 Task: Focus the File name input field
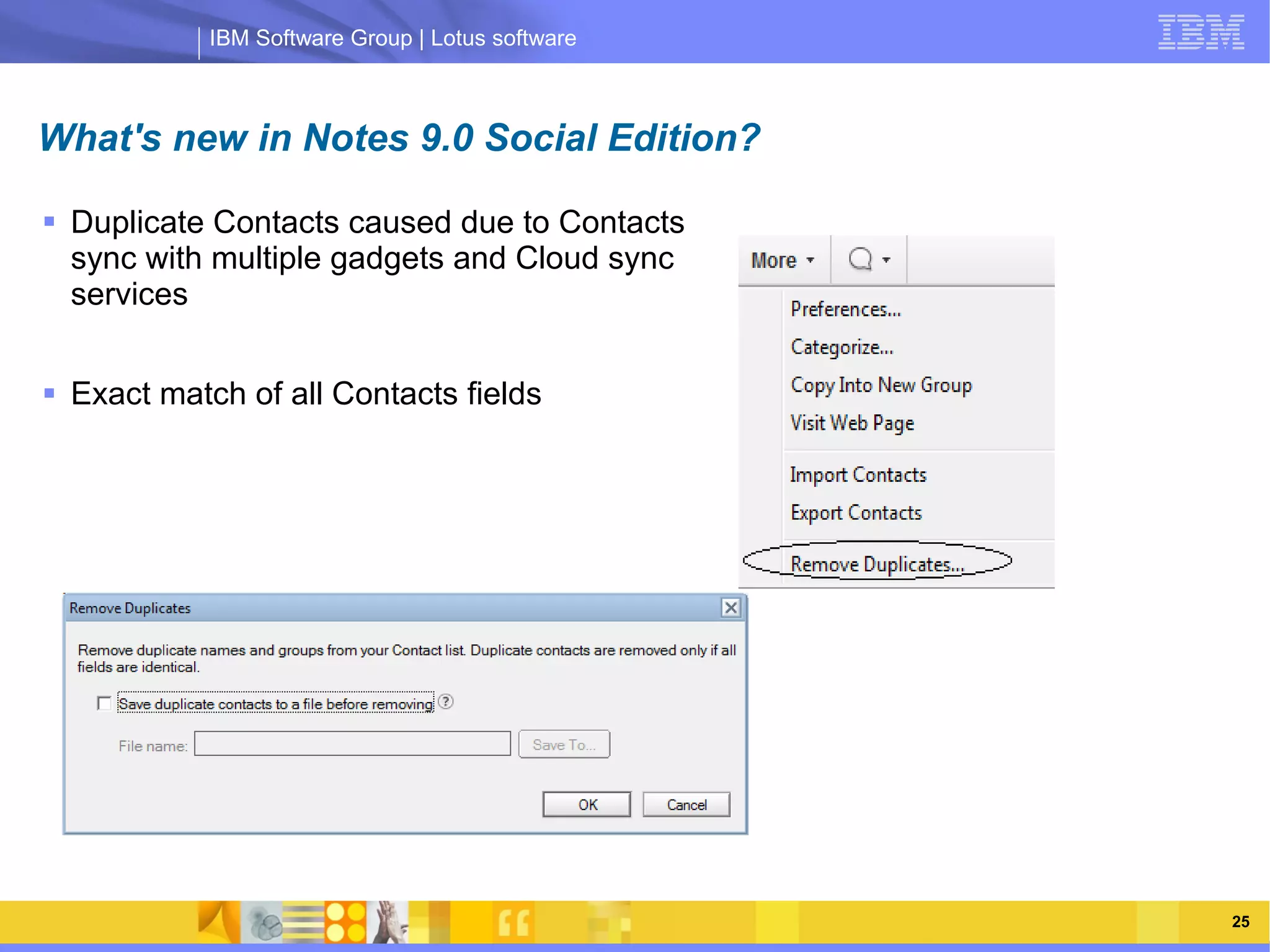pyautogui.click(x=352, y=744)
